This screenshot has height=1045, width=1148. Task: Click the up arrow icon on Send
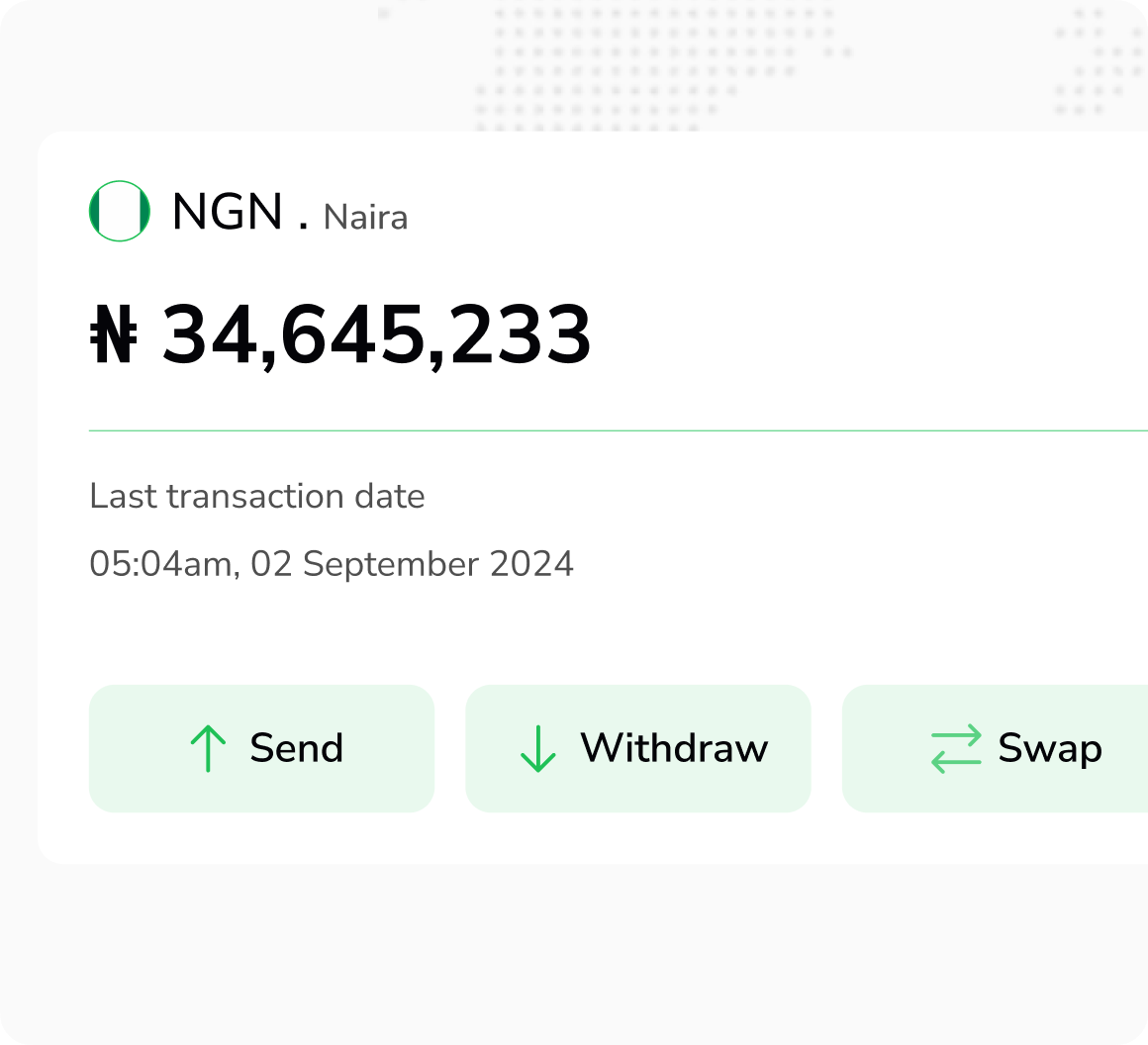[208, 748]
